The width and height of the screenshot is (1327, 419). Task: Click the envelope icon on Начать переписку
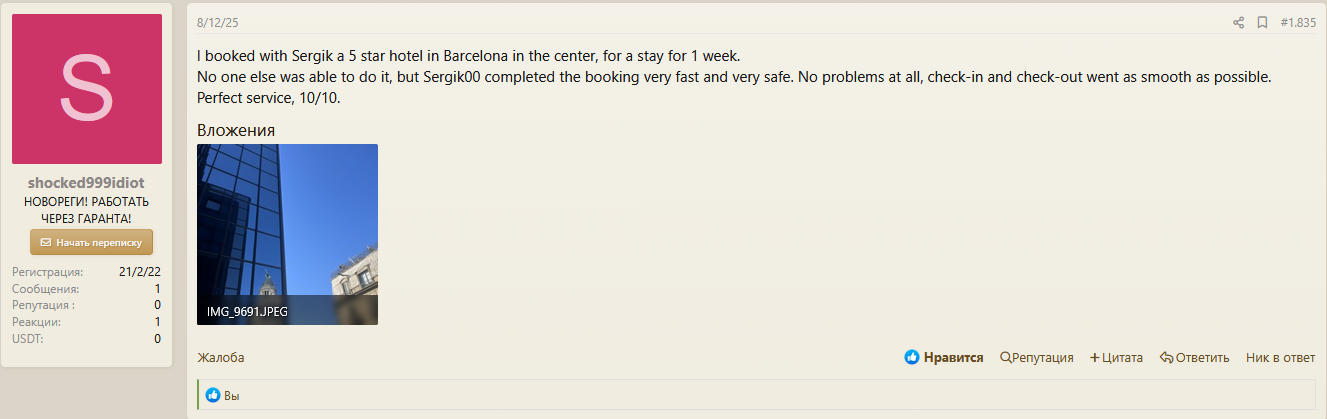(45, 242)
